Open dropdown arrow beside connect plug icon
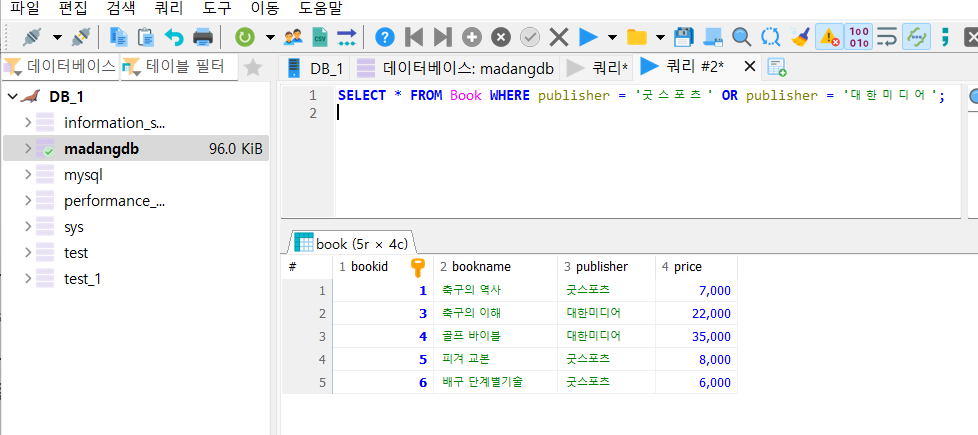The image size is (978, 435). 57,37
